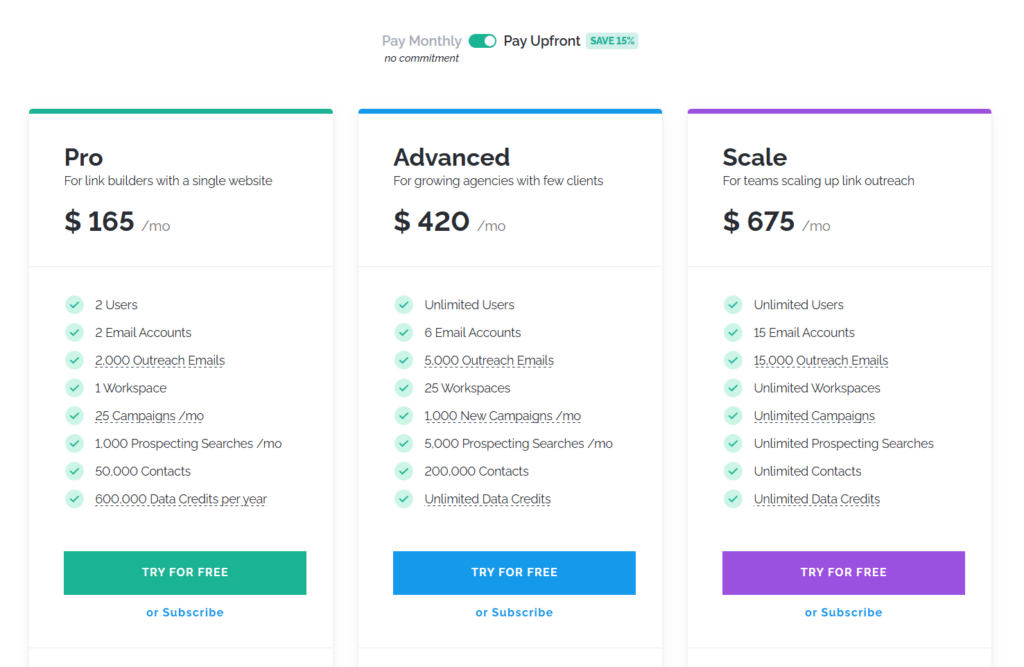Click the Scale plan purple TRY FOR FREE button

point(843,572)
